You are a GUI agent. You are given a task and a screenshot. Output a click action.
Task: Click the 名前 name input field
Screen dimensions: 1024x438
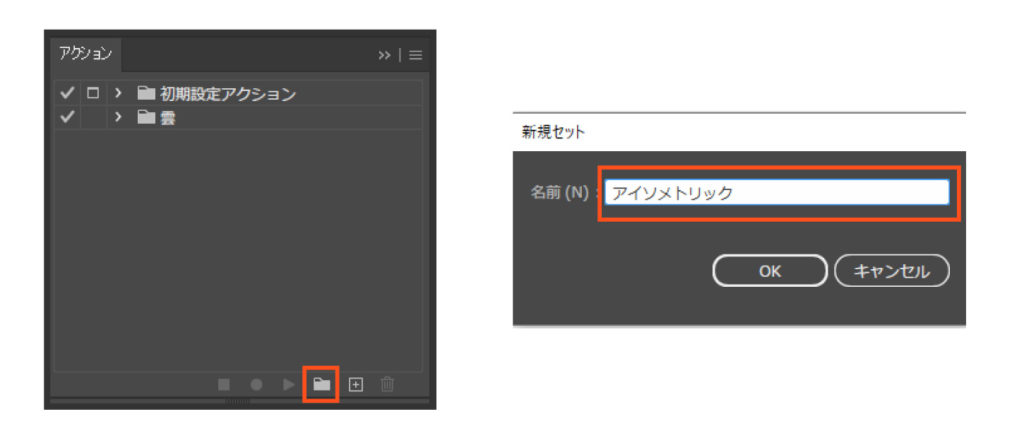(776, 193)
